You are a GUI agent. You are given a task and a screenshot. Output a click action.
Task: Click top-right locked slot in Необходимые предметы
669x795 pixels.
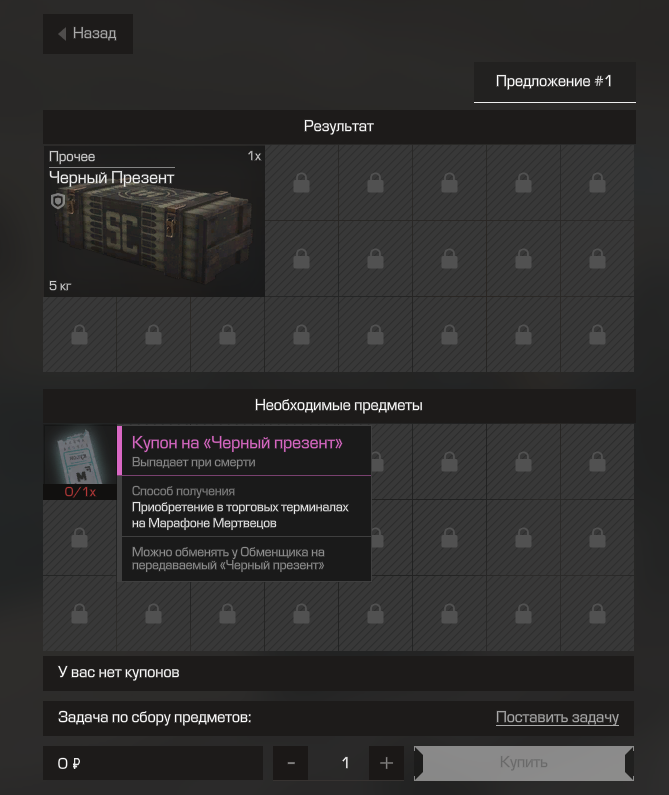(x=597, y=462)
